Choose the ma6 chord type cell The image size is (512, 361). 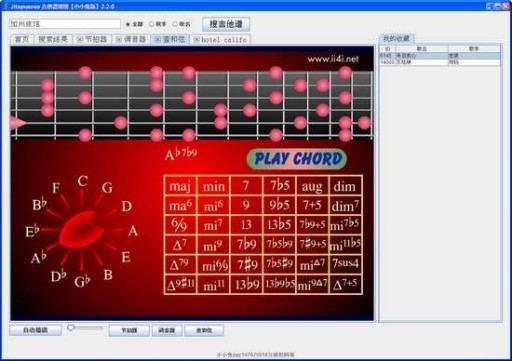(x=180, y=205)
